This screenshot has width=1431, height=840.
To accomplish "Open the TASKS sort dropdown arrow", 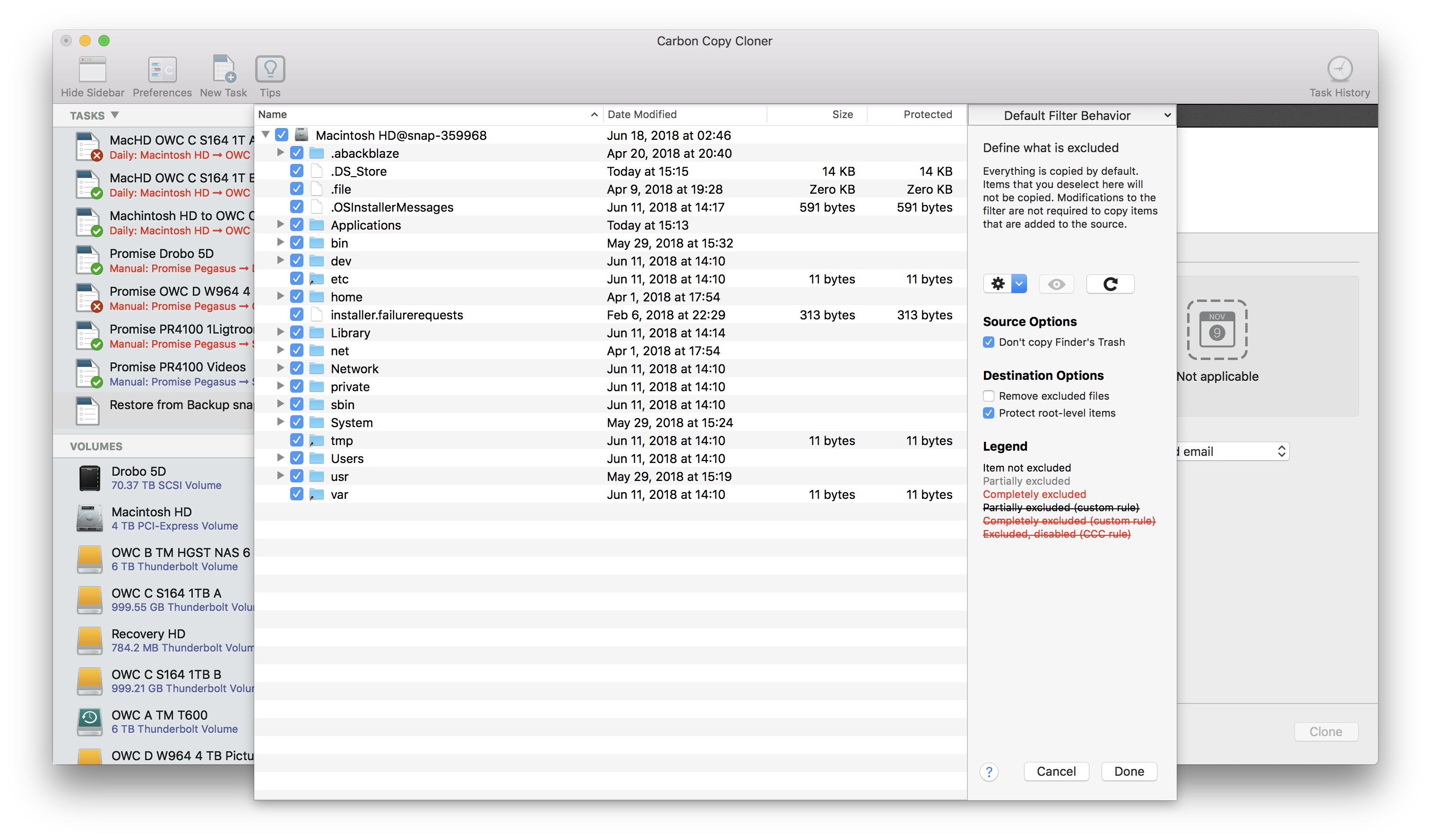I will pos(115,115).
